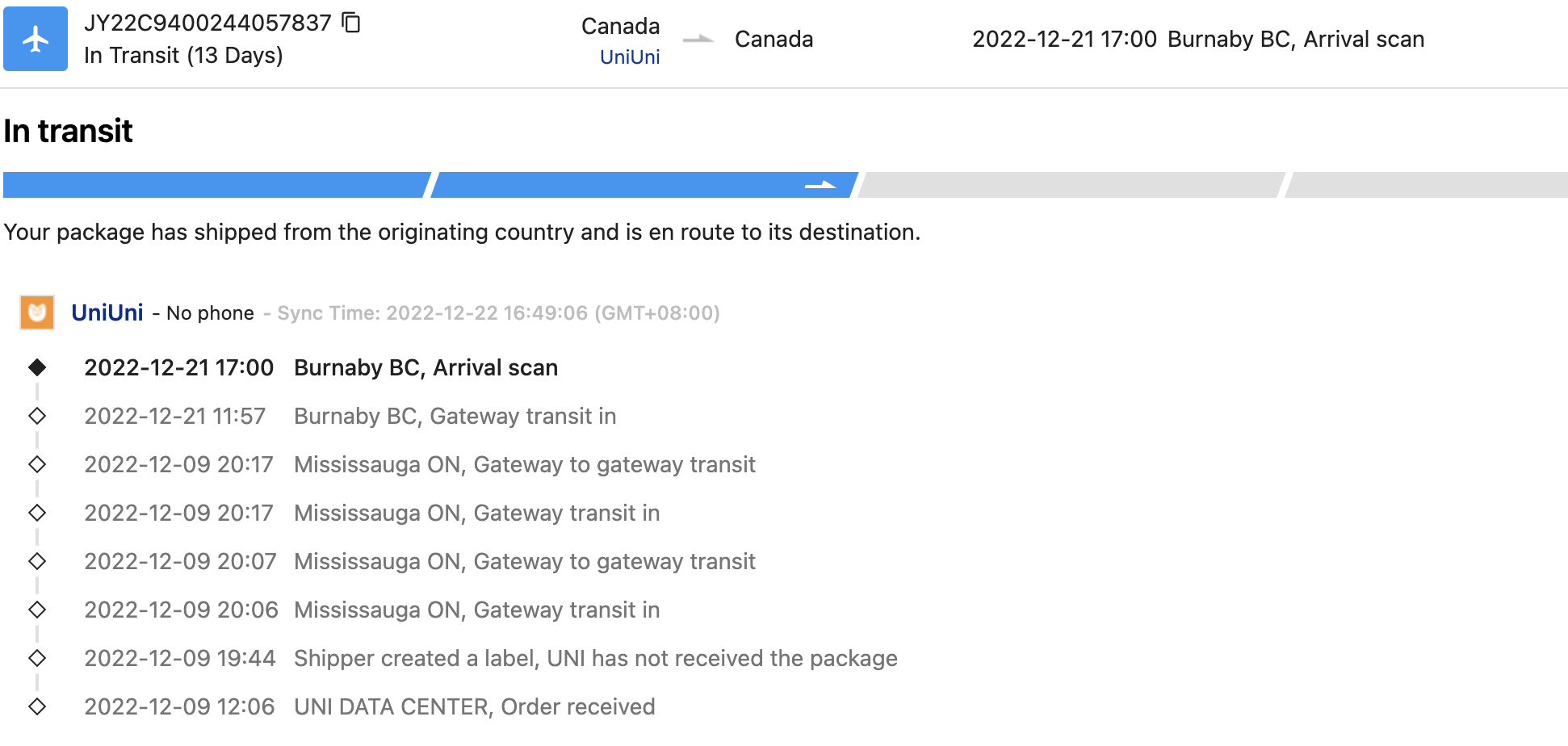Click the latest status summary in header
1568x746 pixels.
[1198, 39]
